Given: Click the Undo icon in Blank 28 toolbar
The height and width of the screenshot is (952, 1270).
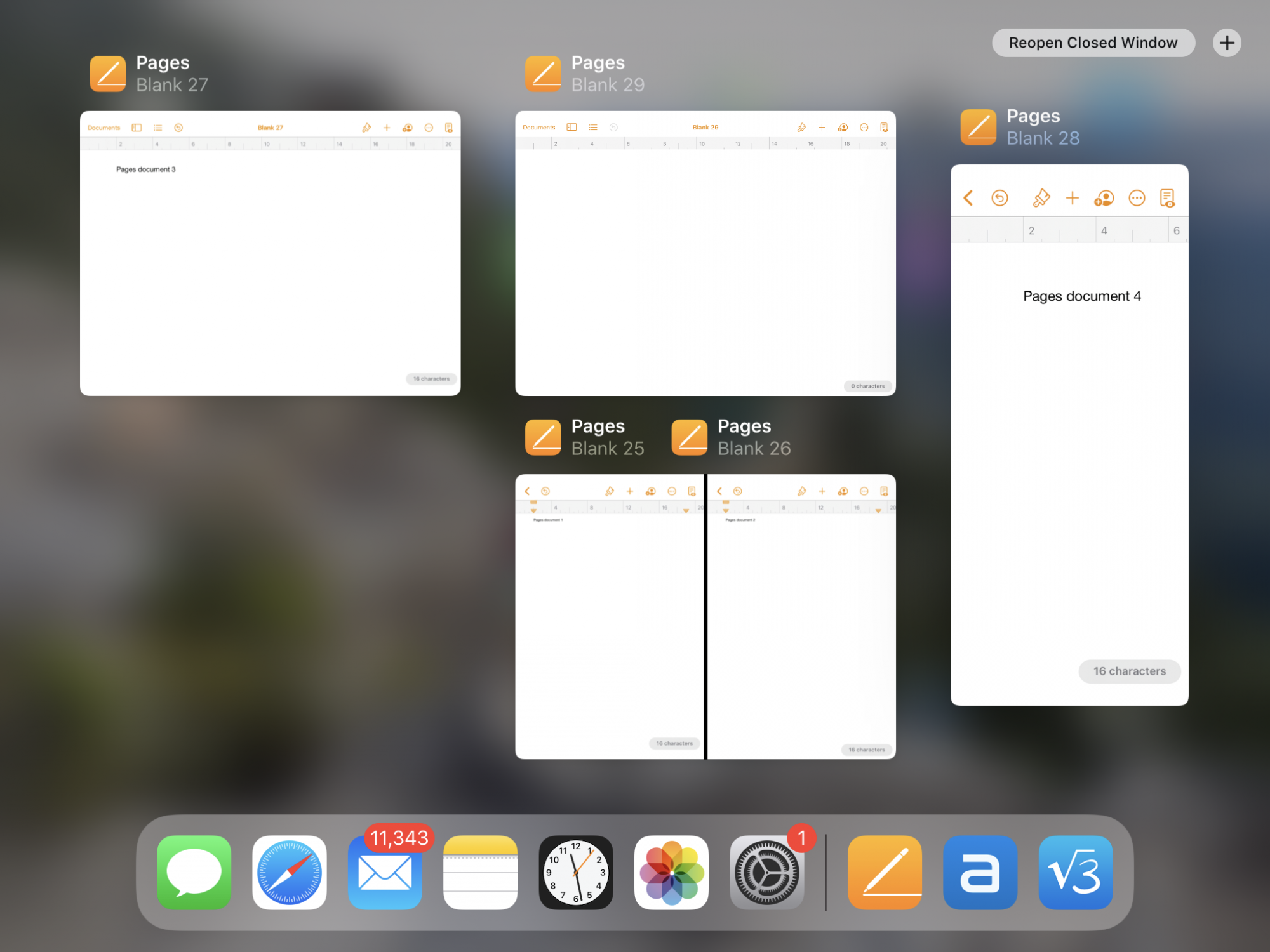Looking at the screenshot, I should 999,198.
